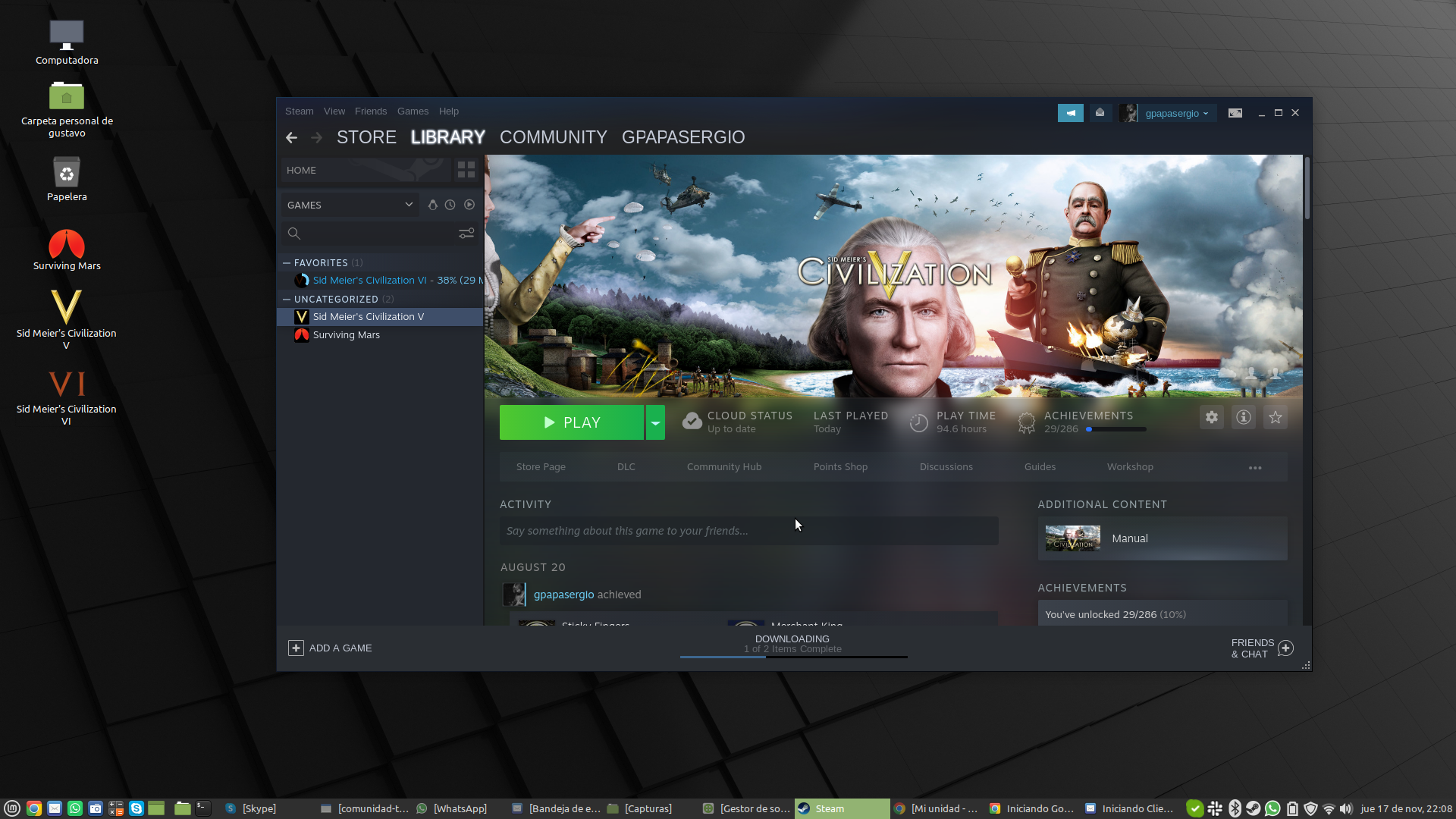The image size is (1456, 819).
Task: Open the Surviving Mars desktop shortcut
Action: pos(67,250)
